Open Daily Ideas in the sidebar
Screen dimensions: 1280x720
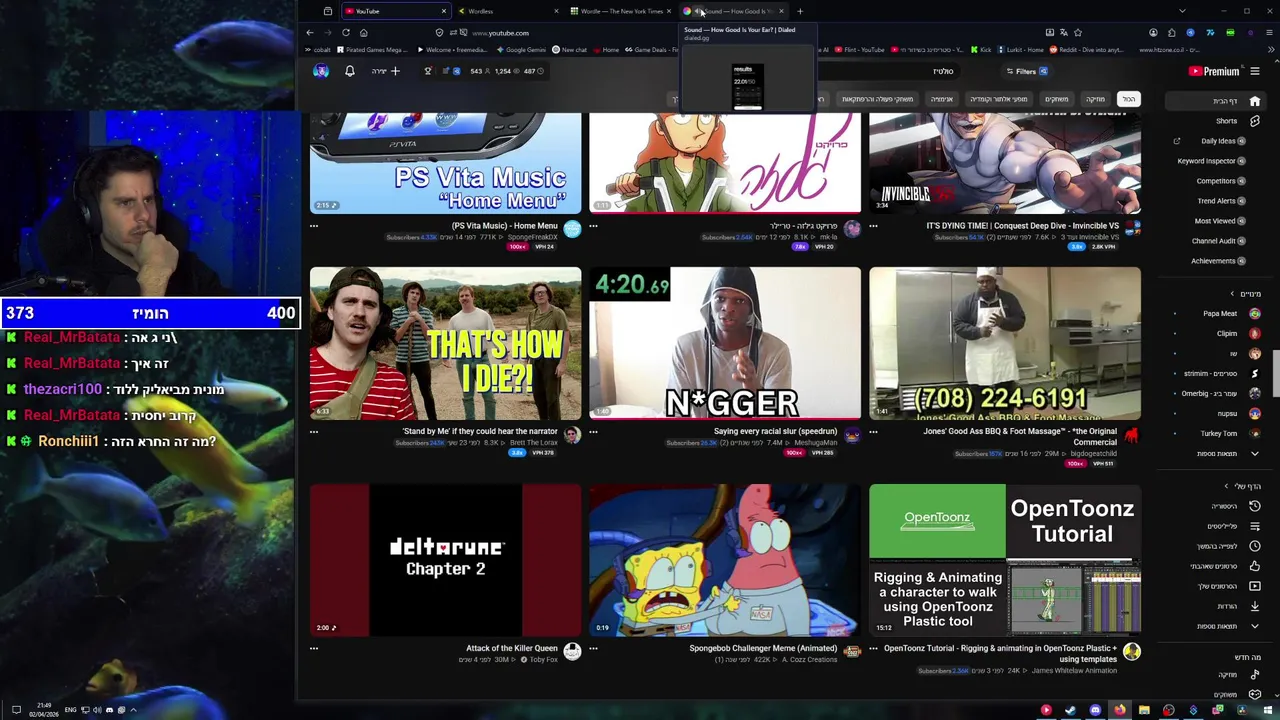tap(1218, 141)
